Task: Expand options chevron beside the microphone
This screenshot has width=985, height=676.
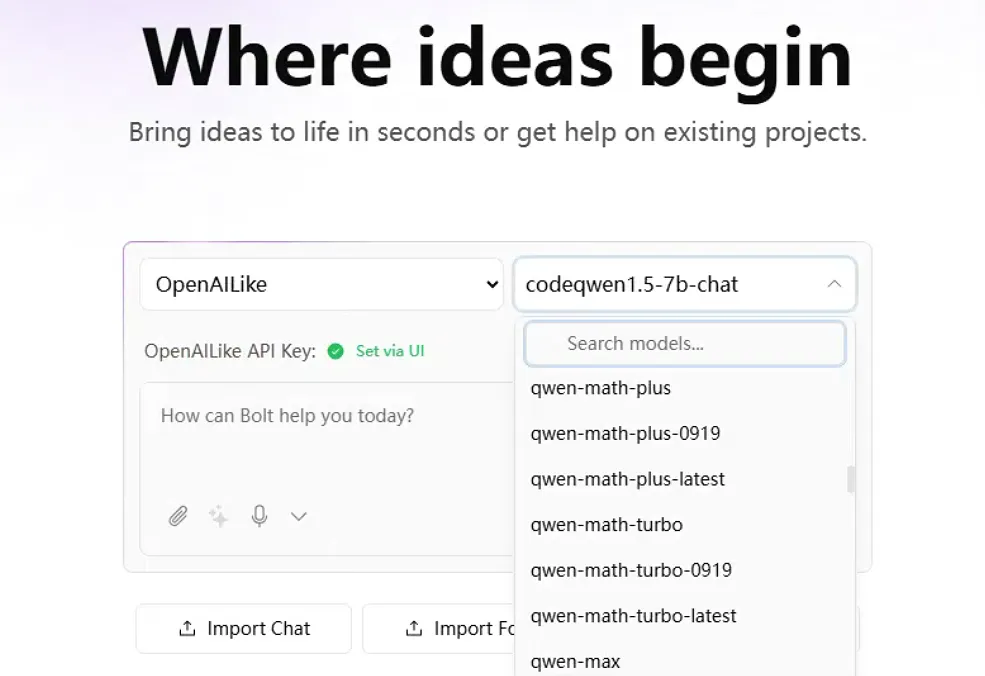Action: pyautogui.click(x=298, y=516)
